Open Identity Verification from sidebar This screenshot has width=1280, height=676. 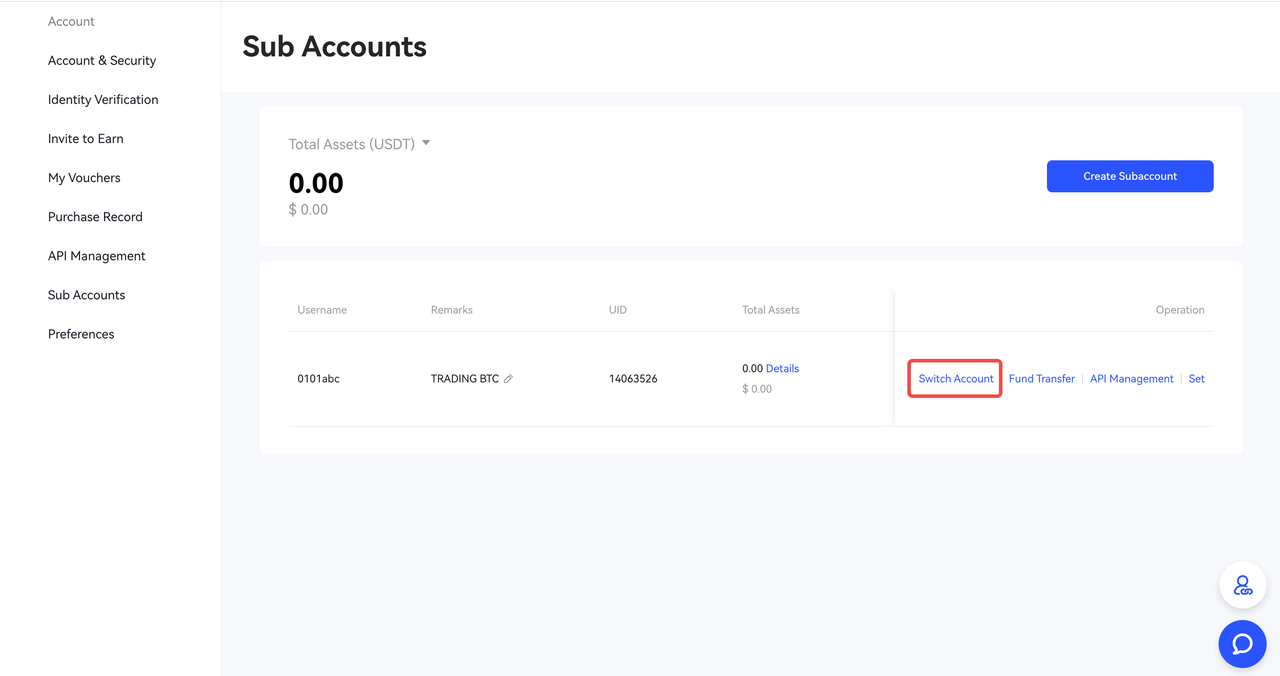click(x=103, y=100)
